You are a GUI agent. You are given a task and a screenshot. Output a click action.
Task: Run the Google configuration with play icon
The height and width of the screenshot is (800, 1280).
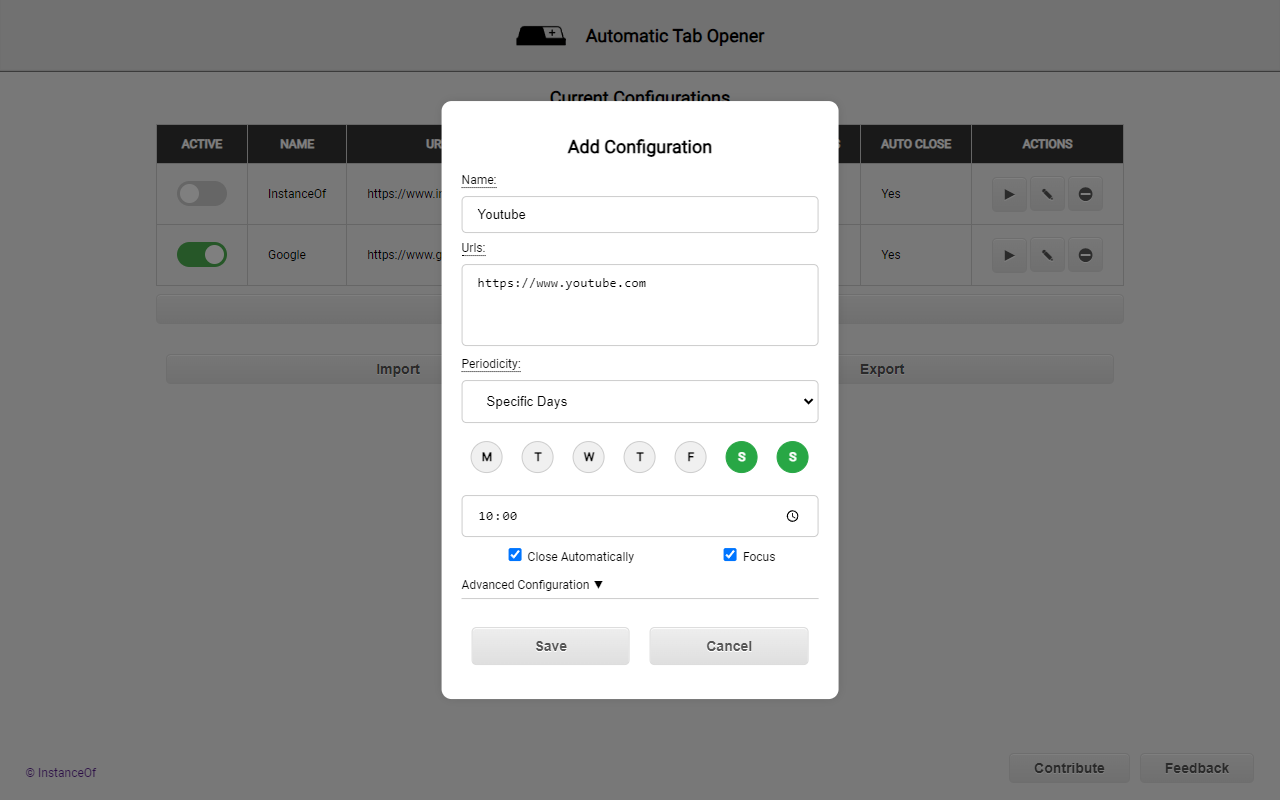(1009, 255)
